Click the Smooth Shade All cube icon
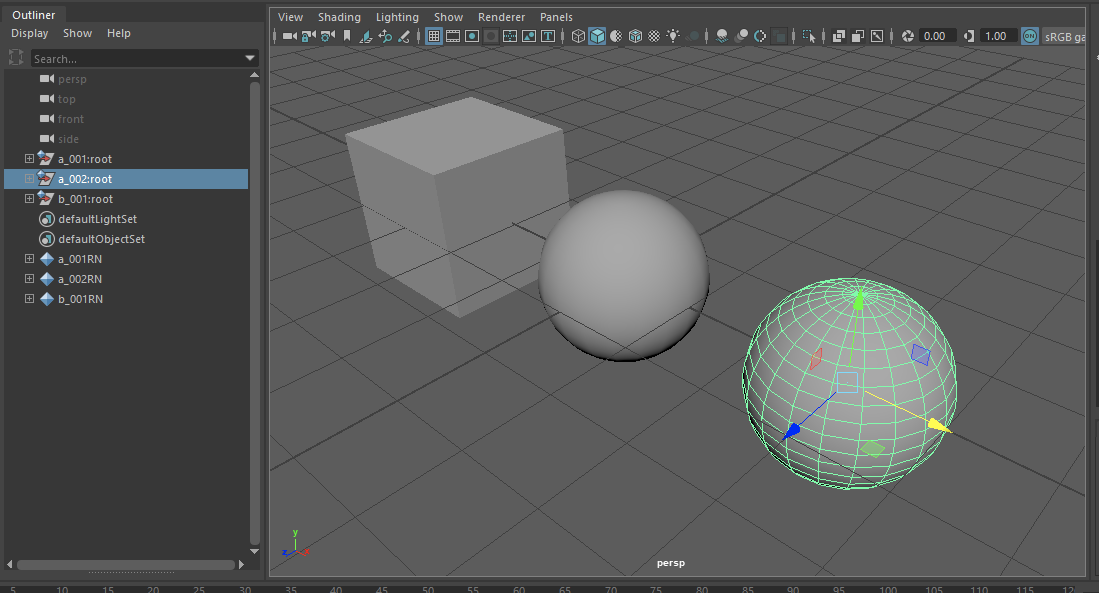 tap(597, 36)
